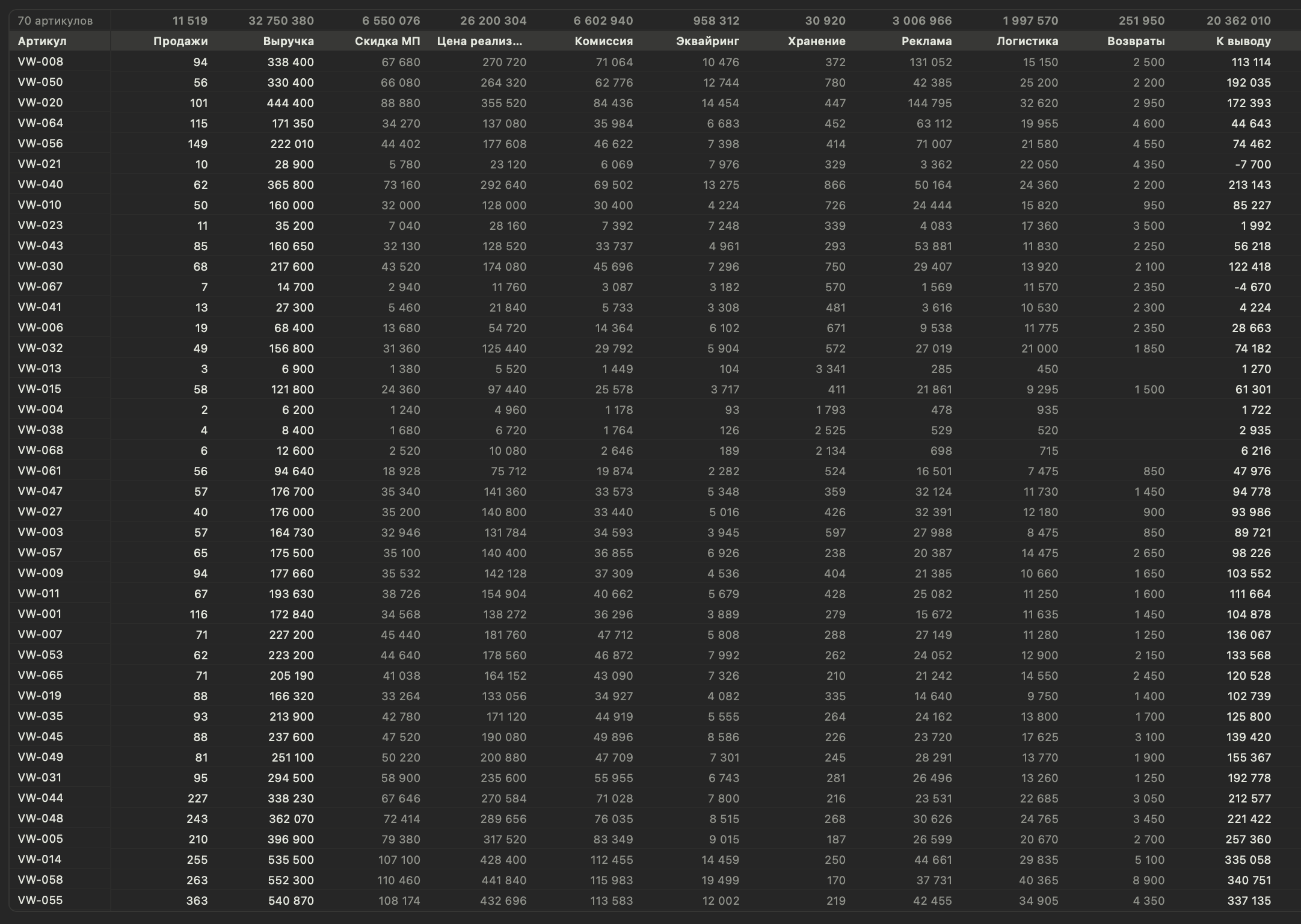Image resolution: width=1301 pixels, height=924 pixels.
Task: Select the VW-014 article cell
Action: (x=40, y=860)
